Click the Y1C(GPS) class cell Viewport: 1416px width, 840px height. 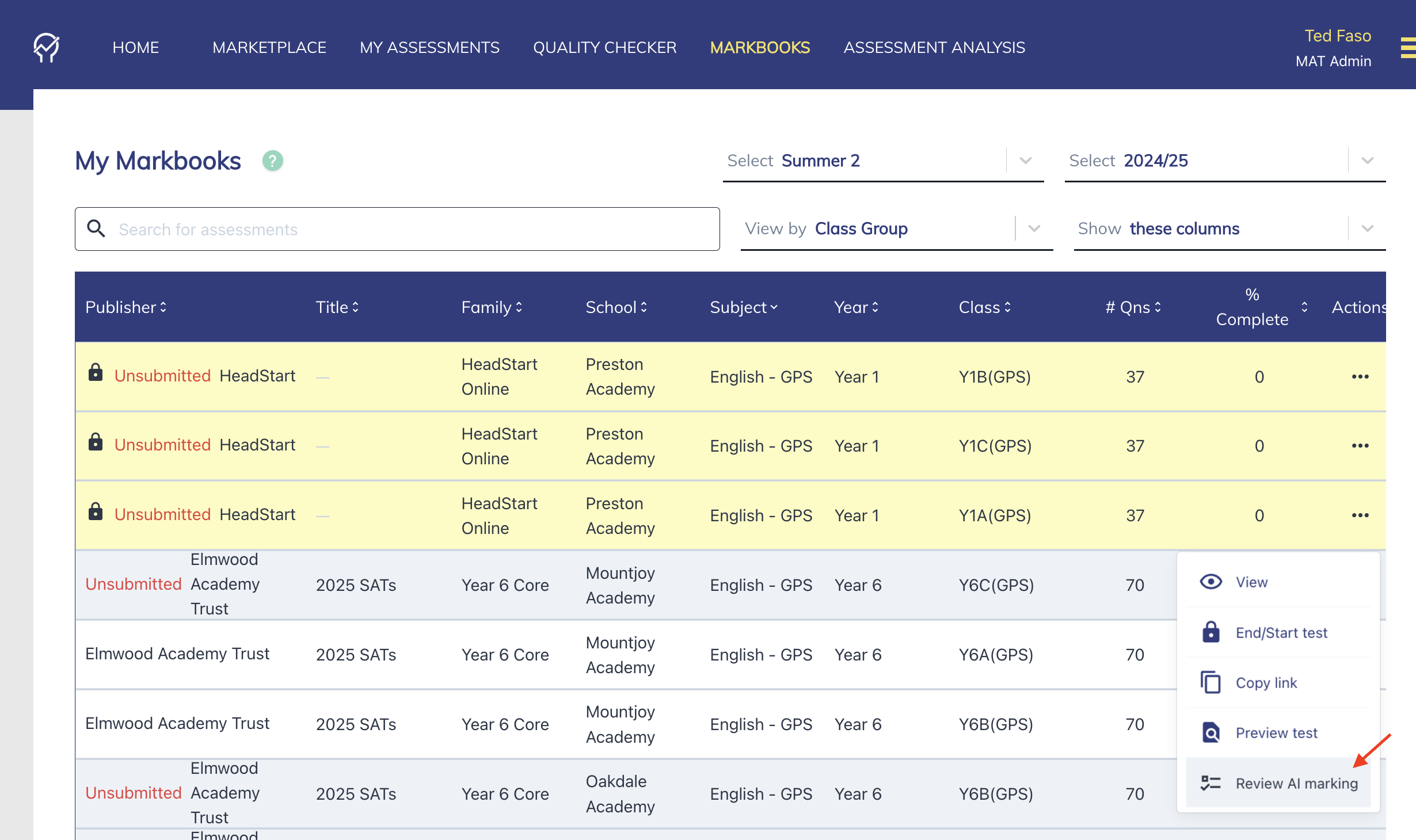tap(995, 446)
